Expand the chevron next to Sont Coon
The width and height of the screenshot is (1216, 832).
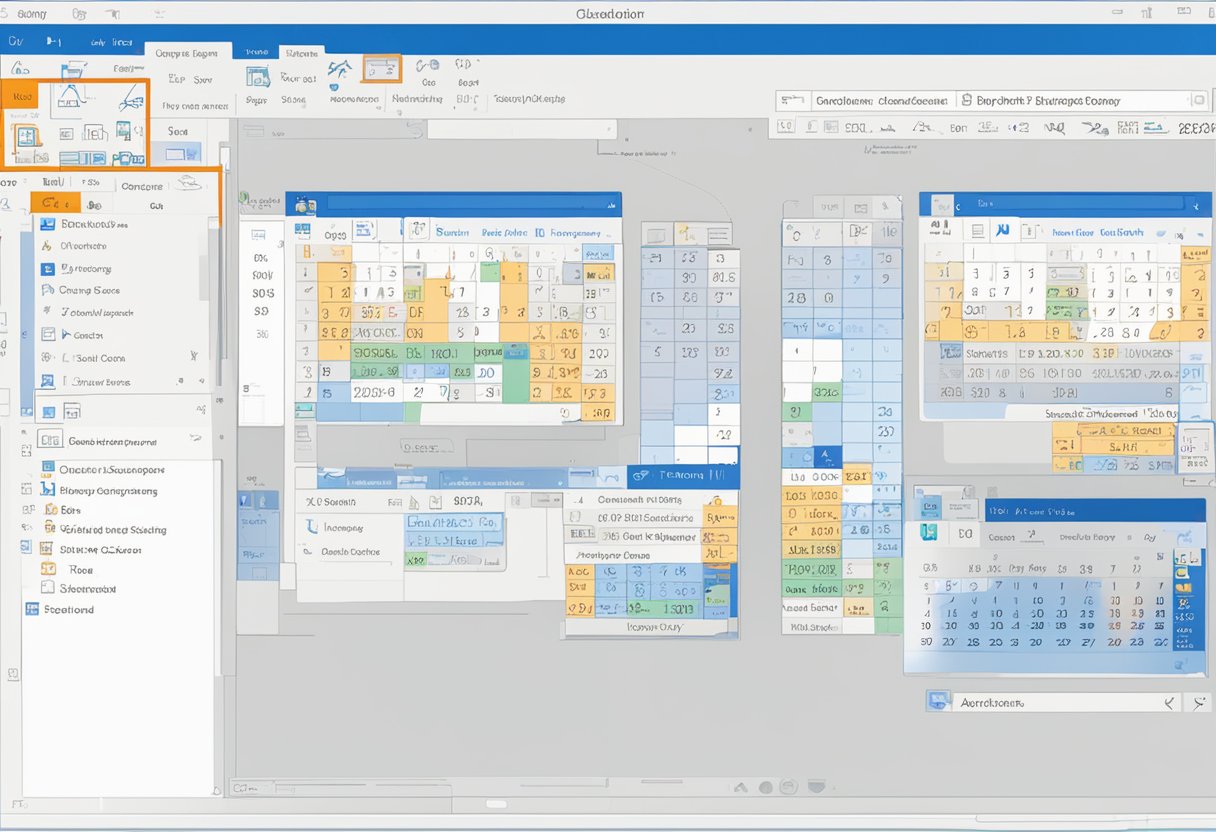(193, 357)
